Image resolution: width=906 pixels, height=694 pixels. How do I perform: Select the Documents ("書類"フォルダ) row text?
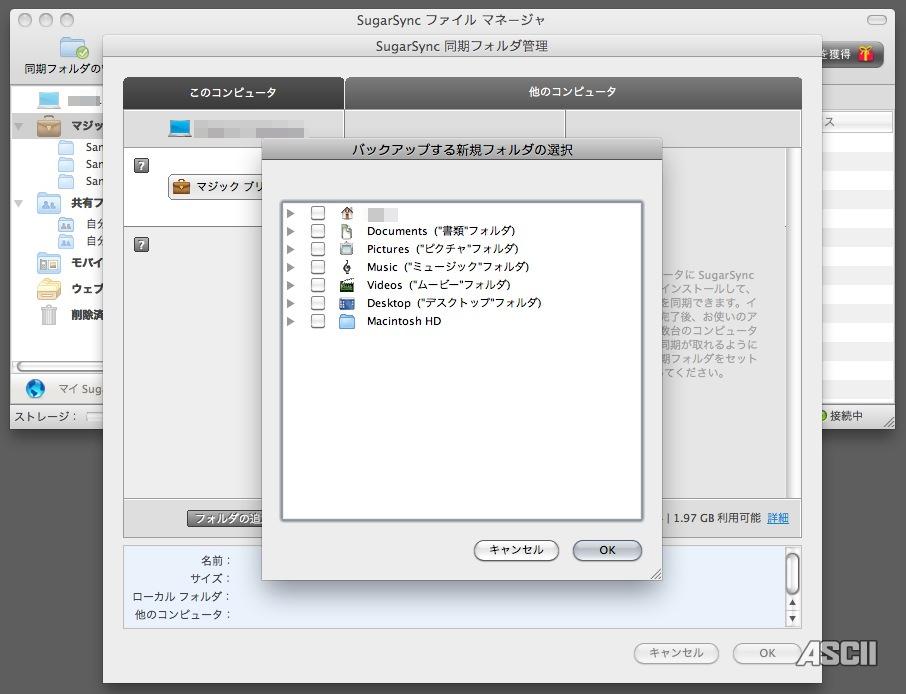click(x=441, y=231)
